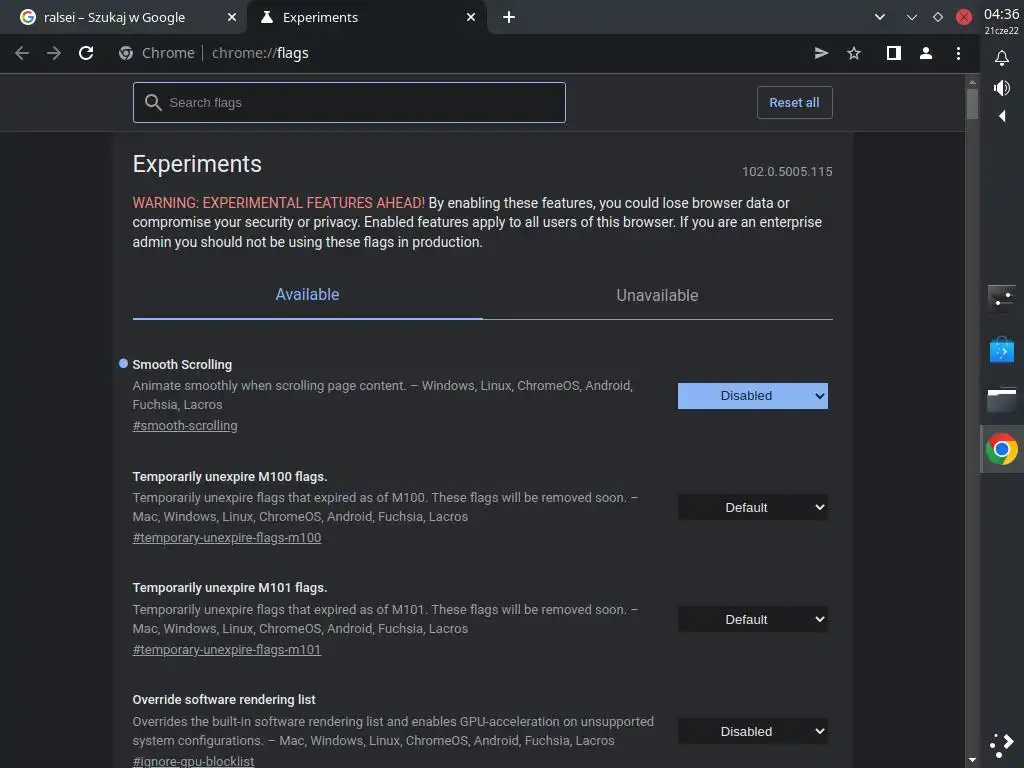The height and width of the screenshot is (768, 1024).
Task: Launch the Discover software store icon
Action: pos(1001,349)
